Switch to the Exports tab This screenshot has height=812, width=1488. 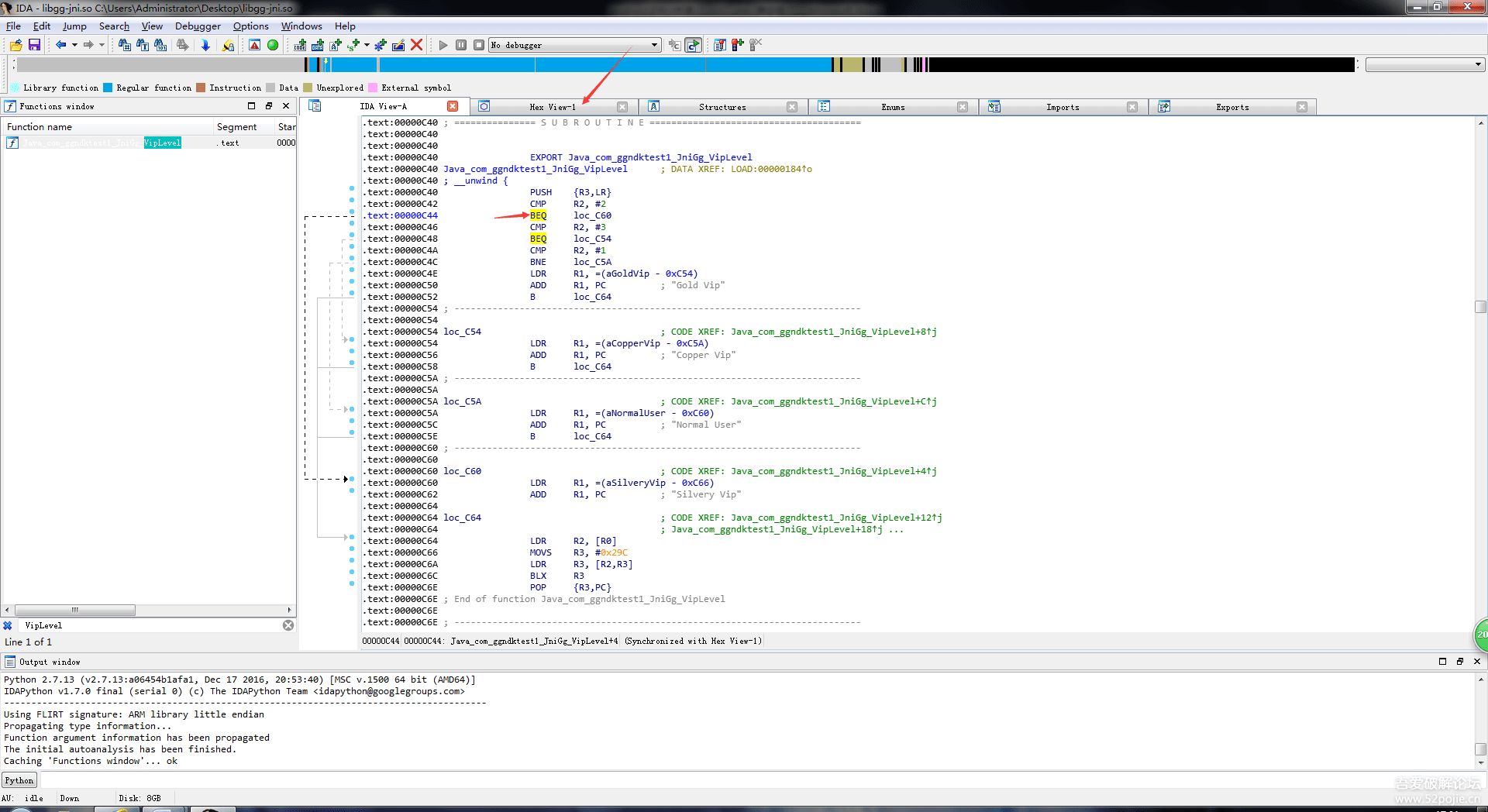coord(1232,107)
